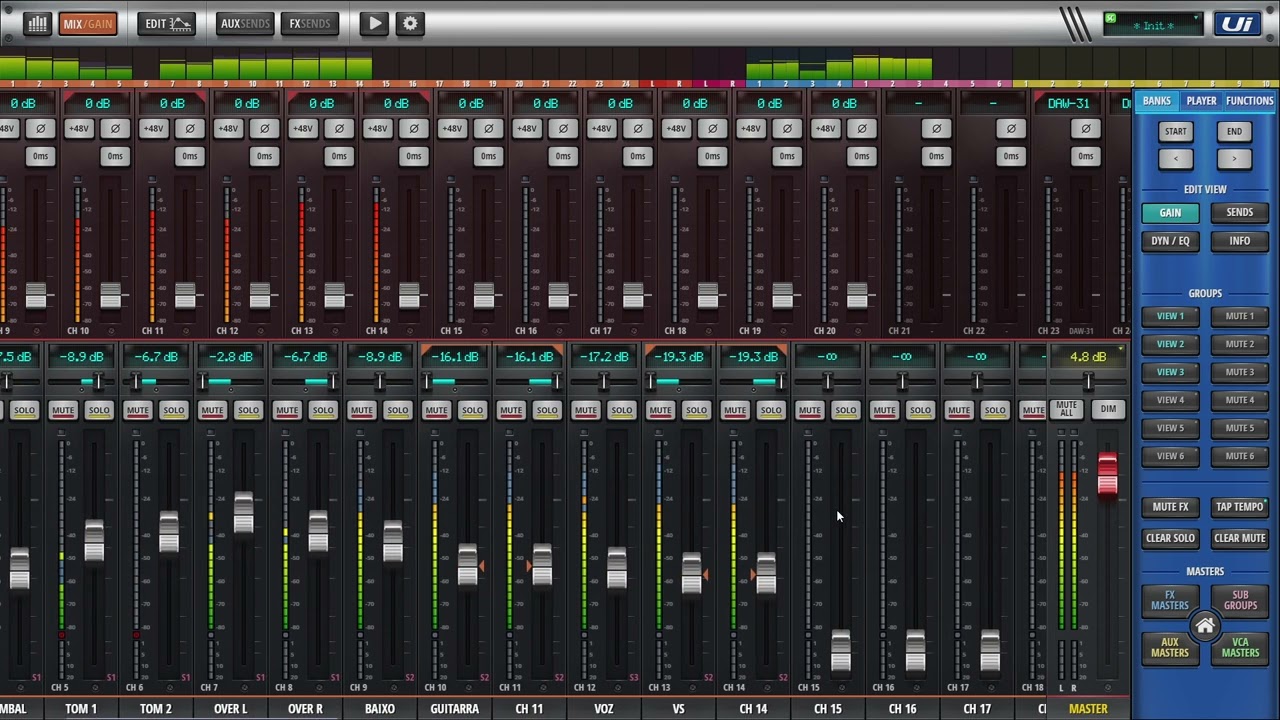Invert phase on gain strip CH 15

[x=488, y=128]
